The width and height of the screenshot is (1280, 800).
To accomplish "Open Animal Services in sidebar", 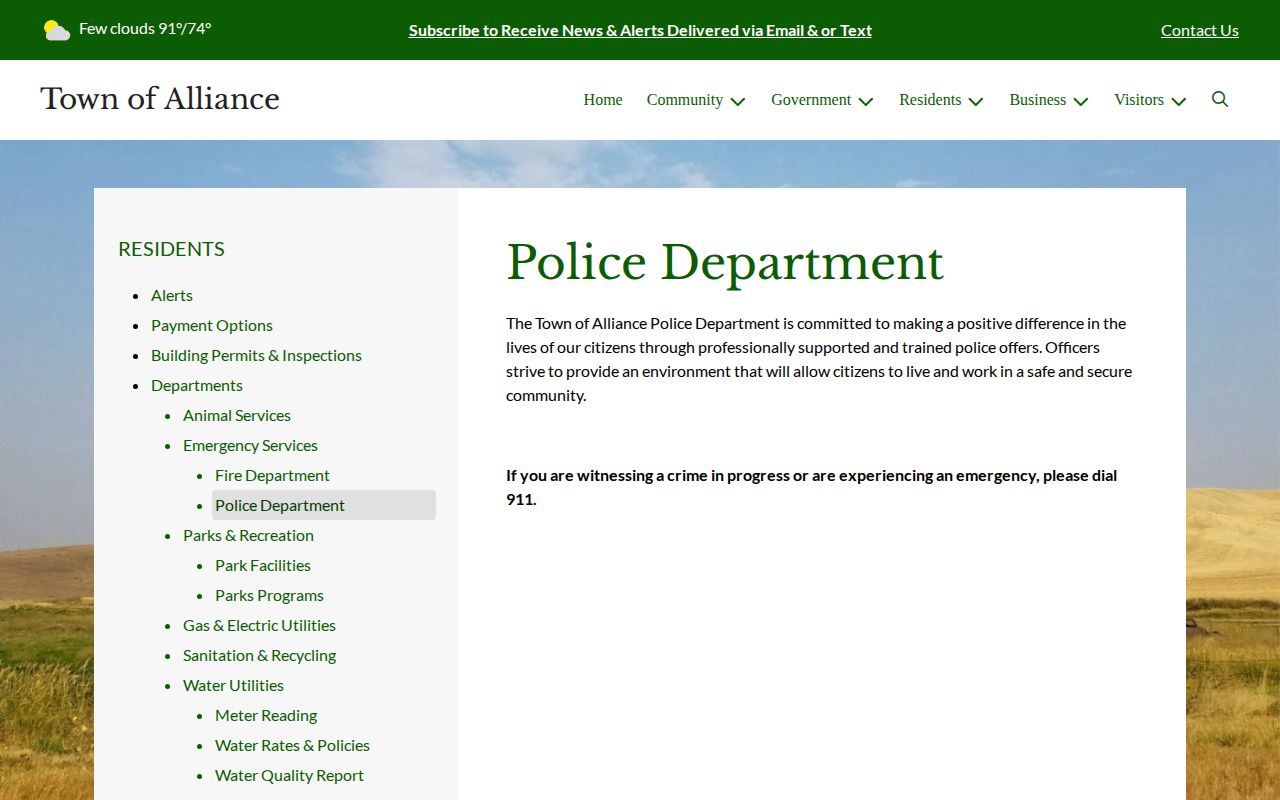I will tap(237, 415).
